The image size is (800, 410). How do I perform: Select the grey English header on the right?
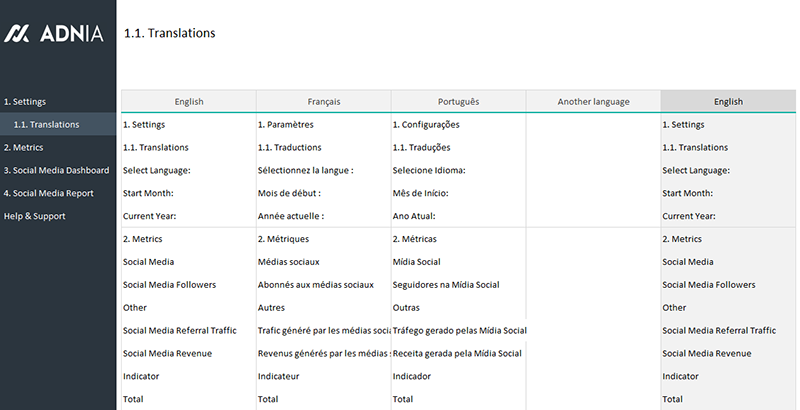pyautogui.click(x=728, y=102)
